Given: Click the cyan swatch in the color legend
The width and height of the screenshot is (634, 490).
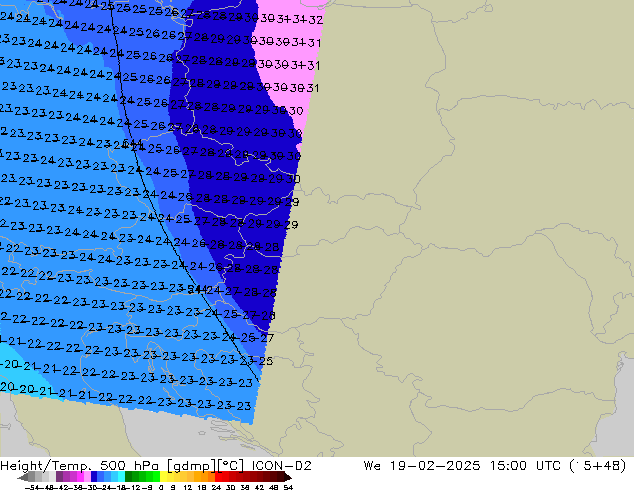Looking at the screenshot, I should click(121, 477).
